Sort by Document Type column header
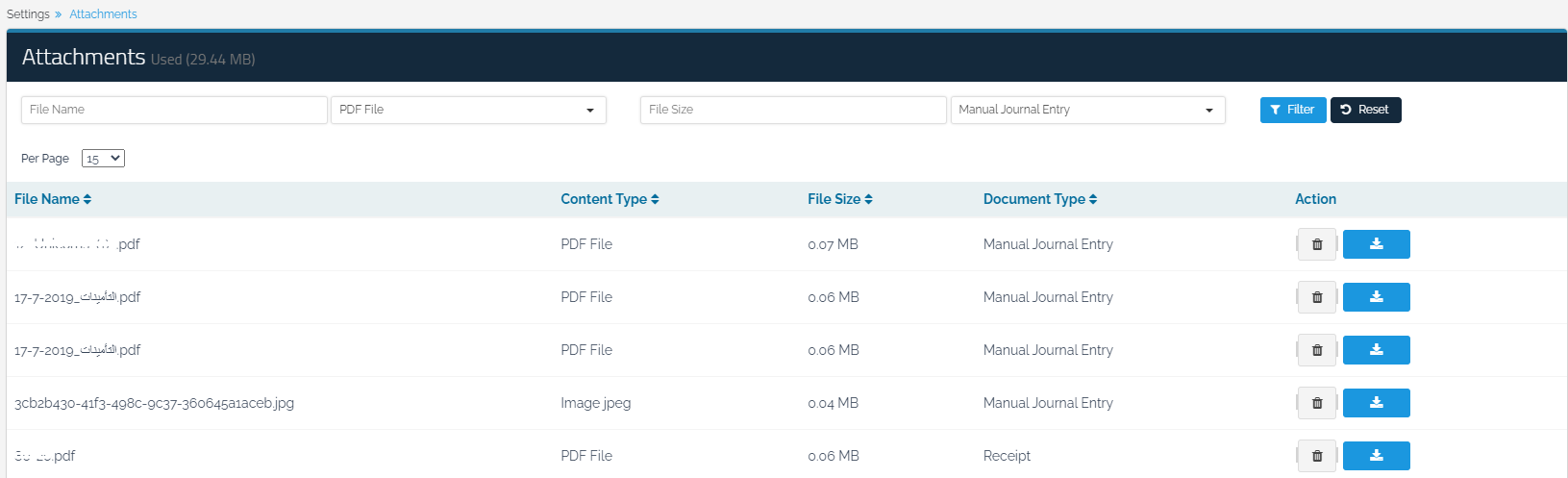The height and width of the screenshot is (478, 1568). click(x=1039, y=199)
